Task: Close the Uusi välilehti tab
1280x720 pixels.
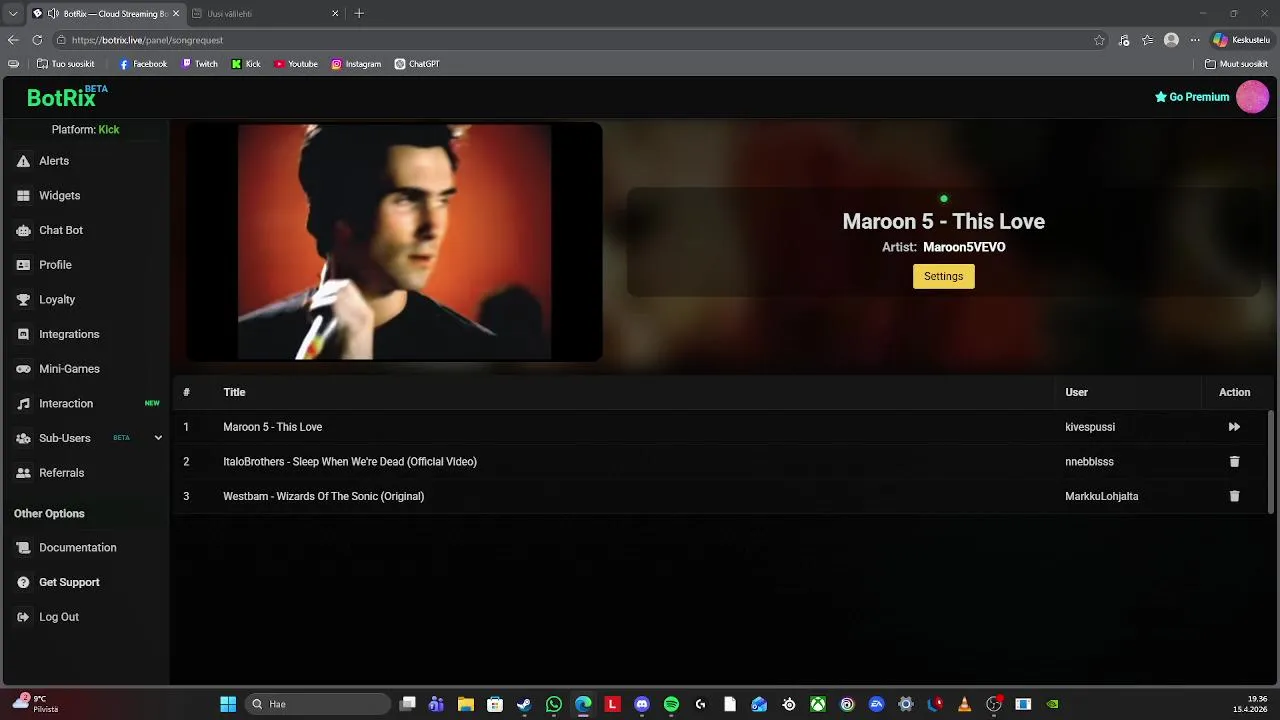Action: [x=335, y=14]
